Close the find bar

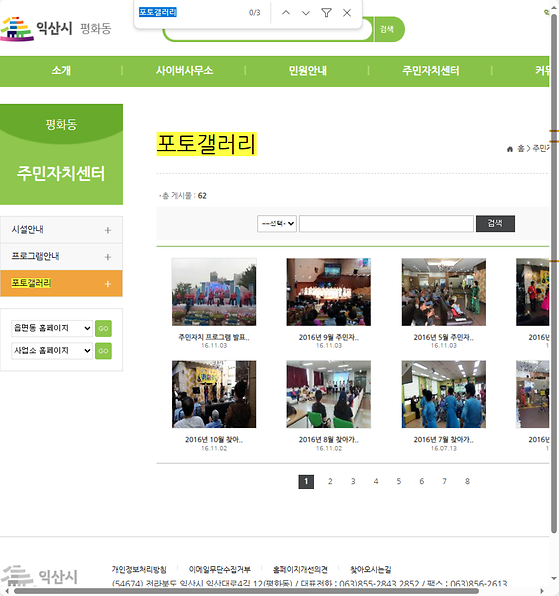347,13
